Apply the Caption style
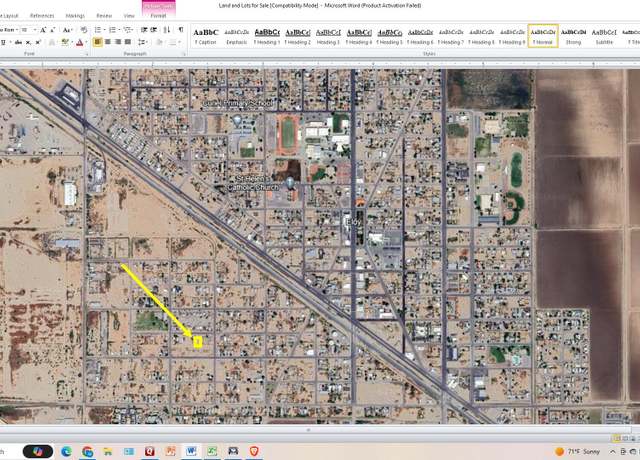 tap(206, 36)
